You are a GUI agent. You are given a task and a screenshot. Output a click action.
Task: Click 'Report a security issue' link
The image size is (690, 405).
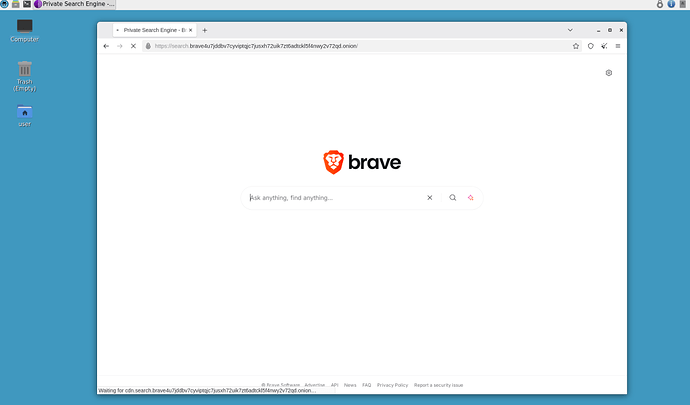438,385
